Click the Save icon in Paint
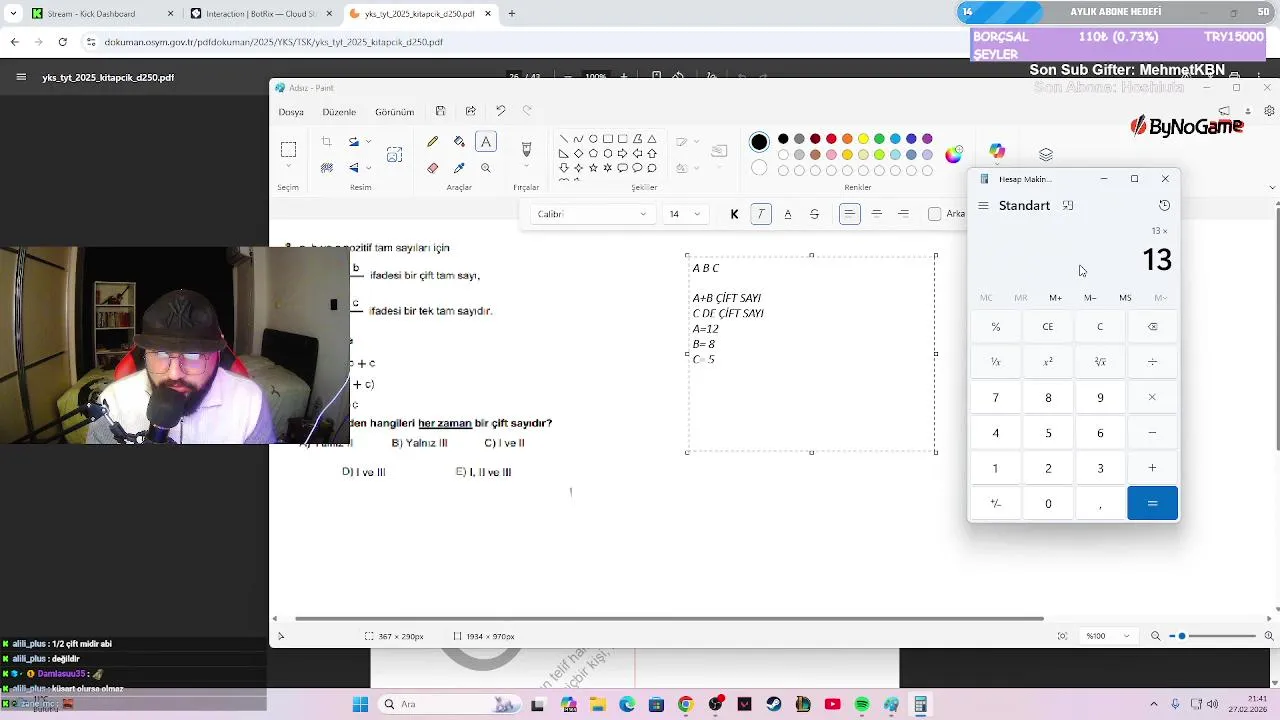The width and height of the screenshot is (1280, 720). pyautogui.click(x=440, y=111)
